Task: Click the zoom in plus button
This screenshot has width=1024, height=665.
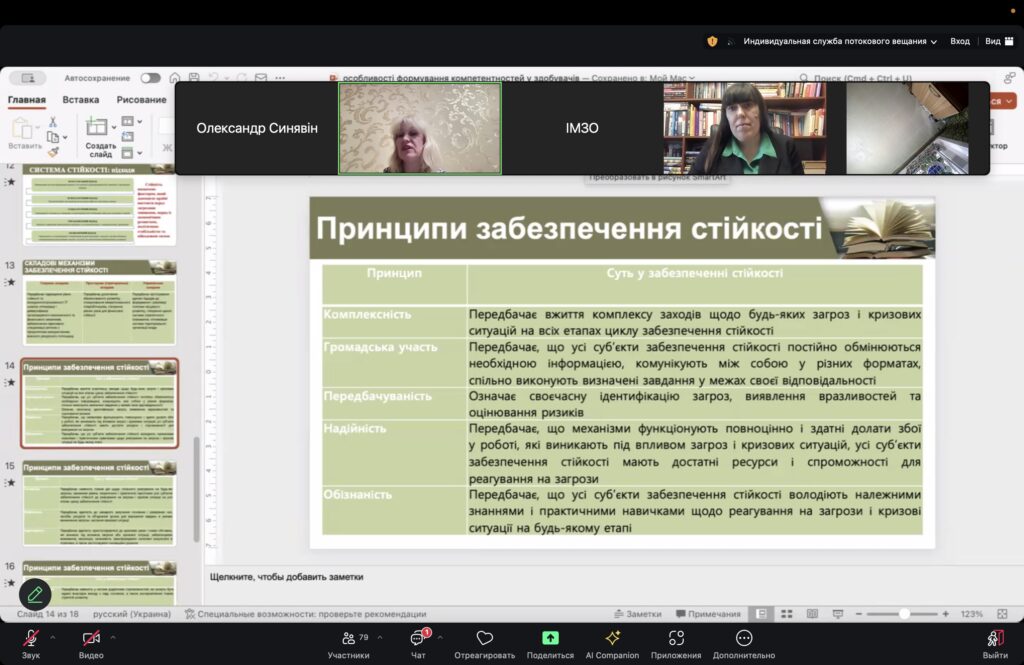Action: pyautogui.click(x=946, y=614)
